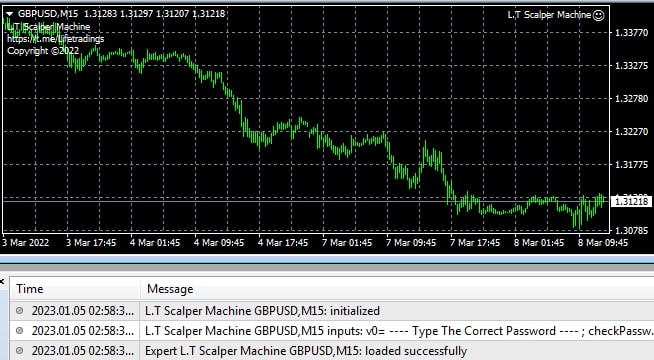654x360 pixels.
Task: Select the 'initialized' log message row
Action: coord(332,311)
